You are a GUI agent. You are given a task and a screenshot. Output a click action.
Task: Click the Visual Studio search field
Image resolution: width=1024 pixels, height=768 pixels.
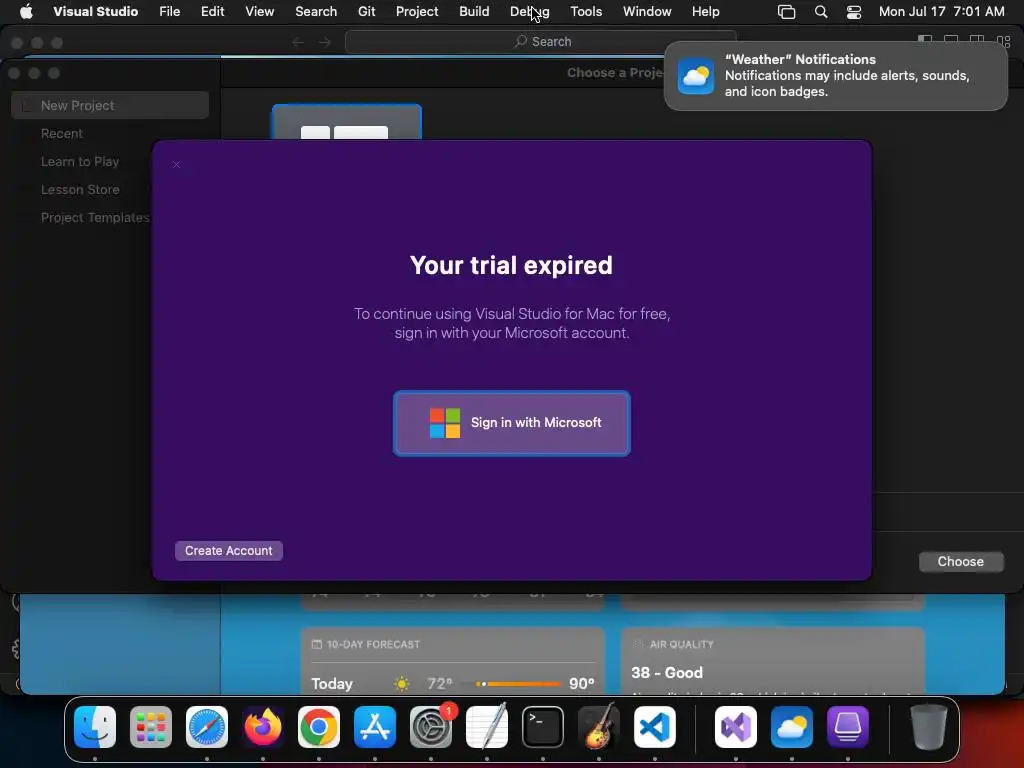point(541,42)
